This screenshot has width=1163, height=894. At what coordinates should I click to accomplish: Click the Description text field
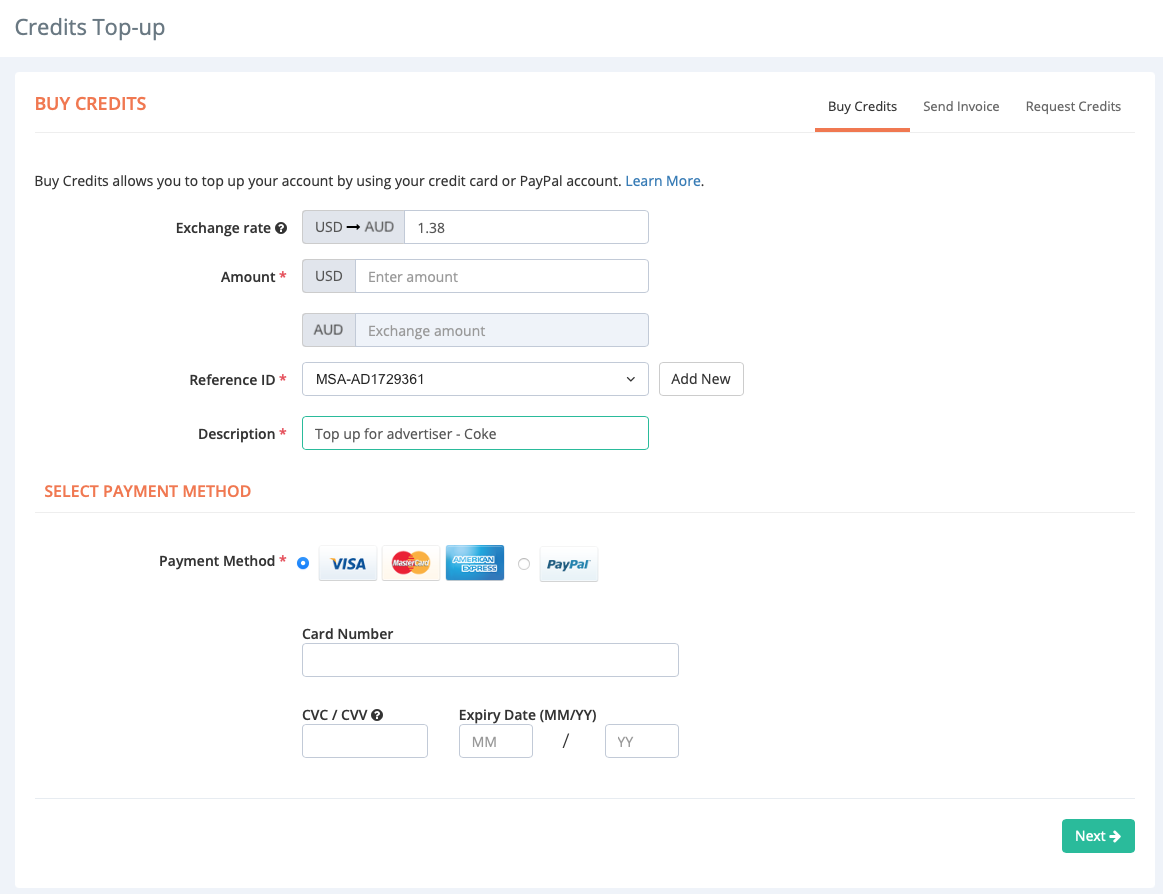(475, 433)
